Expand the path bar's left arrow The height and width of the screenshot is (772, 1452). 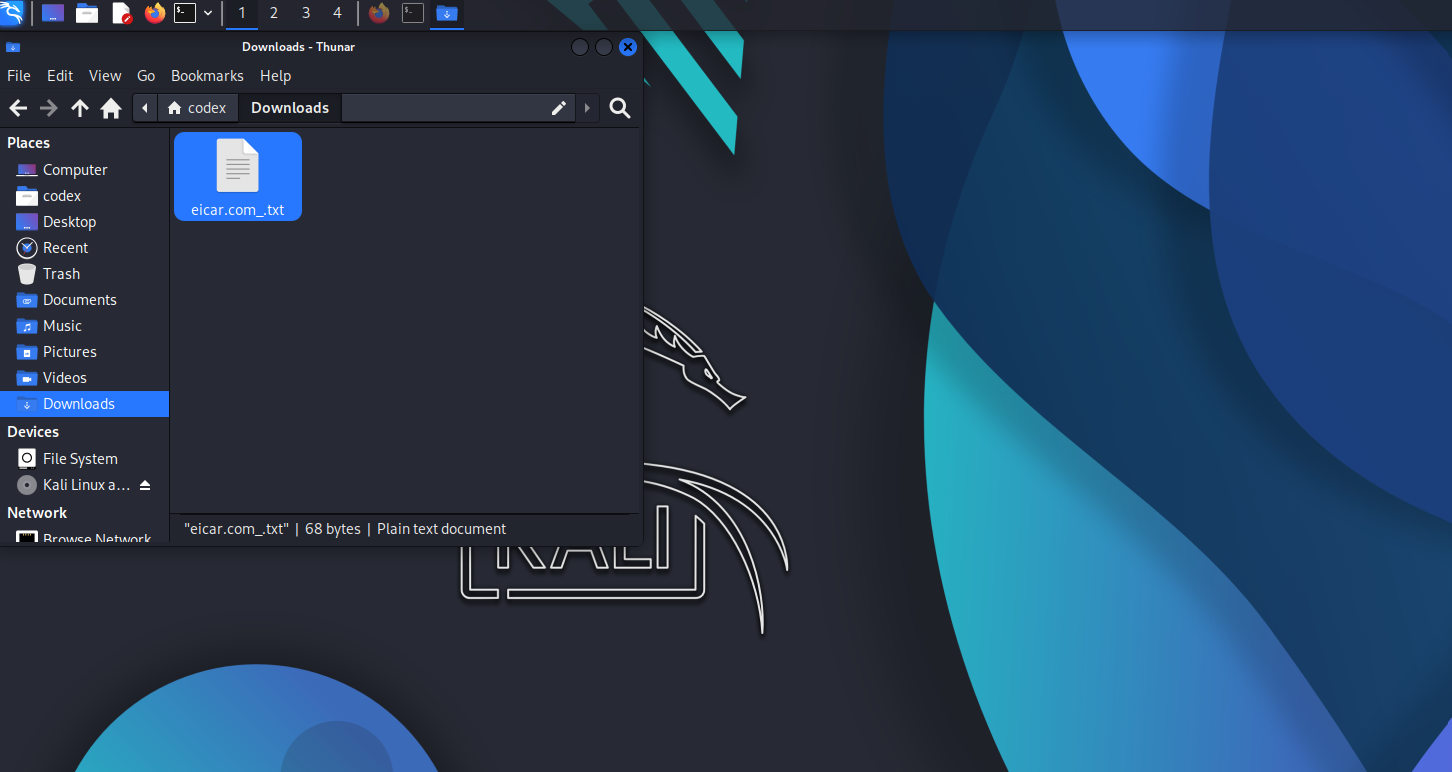pyautogui.click(x=146, y=108)
